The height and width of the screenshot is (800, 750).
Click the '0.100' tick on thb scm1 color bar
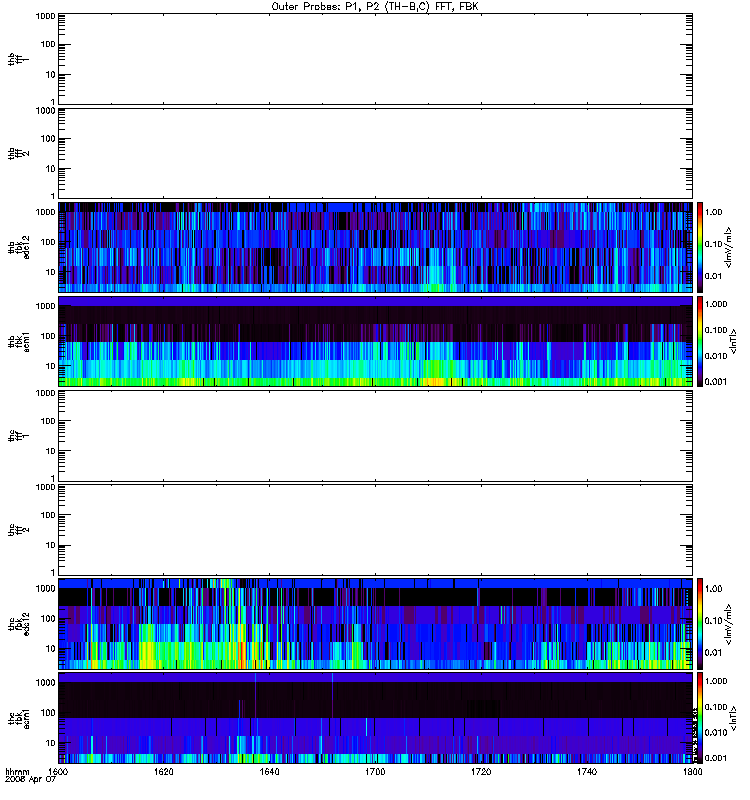716,330
